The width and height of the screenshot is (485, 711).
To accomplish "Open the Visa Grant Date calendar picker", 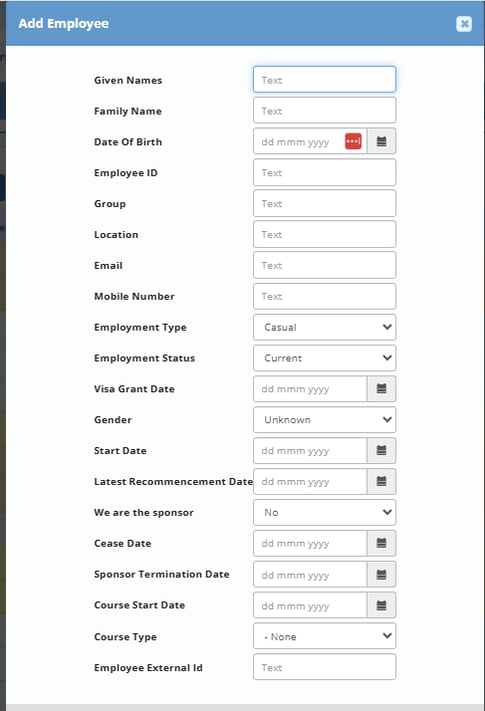I will [x=381, y=389].
